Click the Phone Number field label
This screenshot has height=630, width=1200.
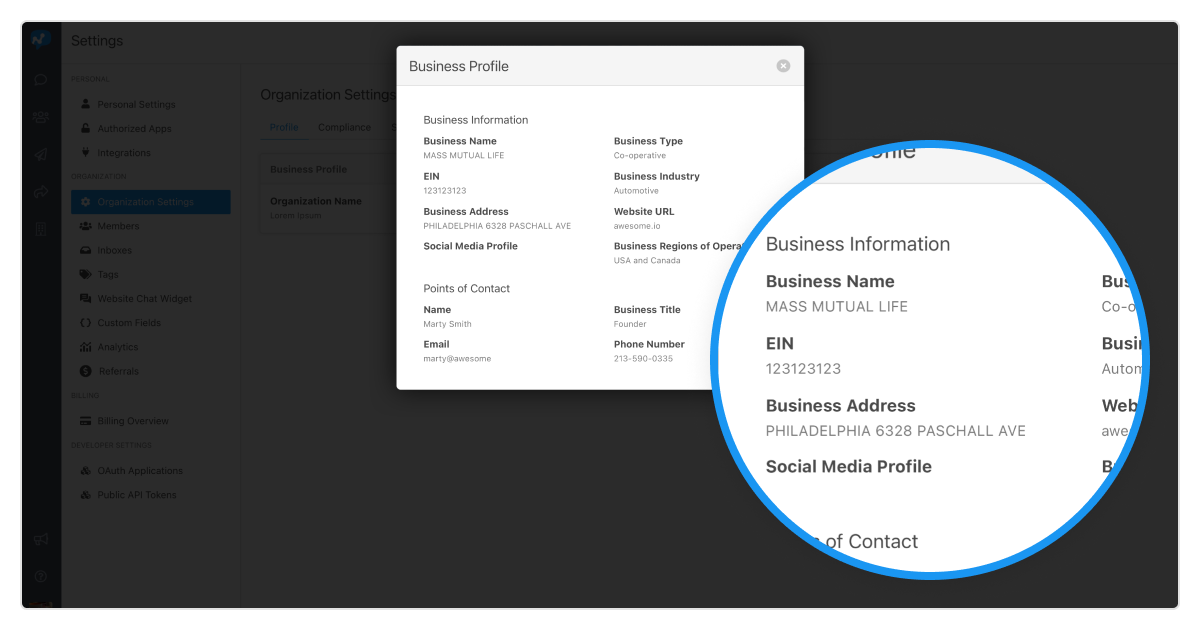point(649,344)
